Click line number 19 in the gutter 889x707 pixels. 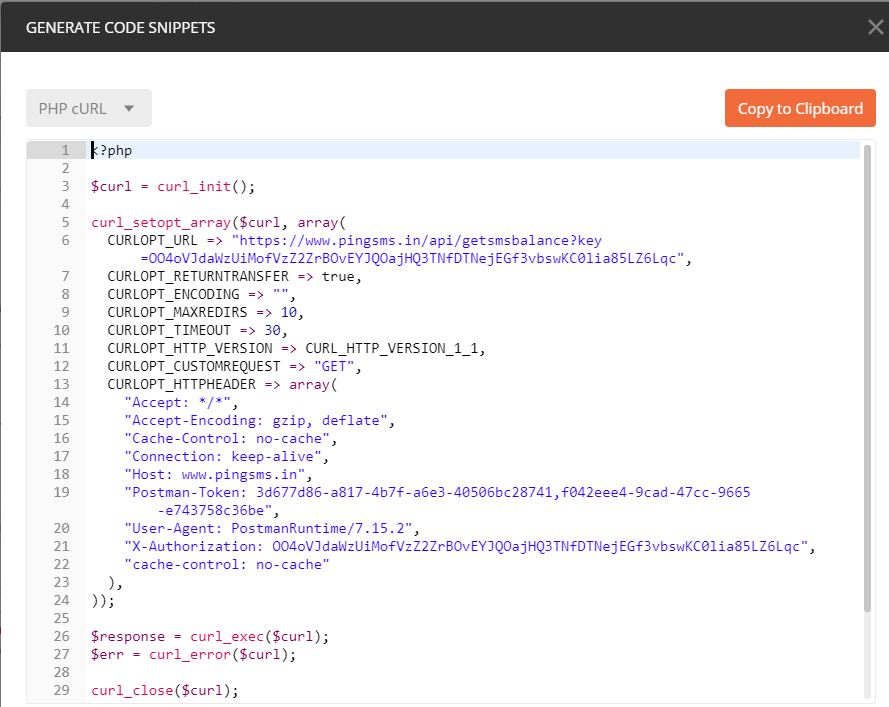tap(62, 492)
